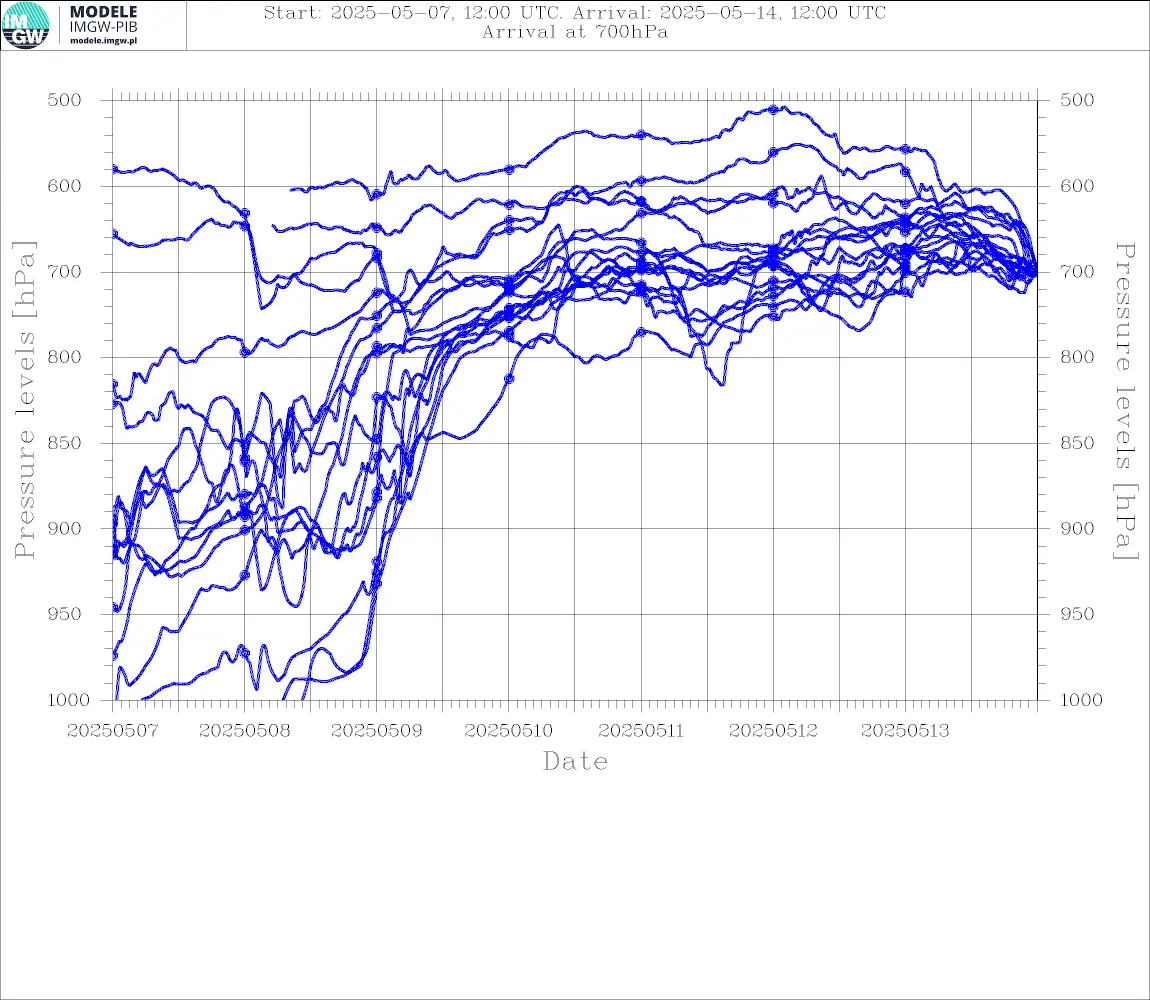Click the left axis 950 label
Viewport: 1150px width, 1000px height.
(65, 613)
